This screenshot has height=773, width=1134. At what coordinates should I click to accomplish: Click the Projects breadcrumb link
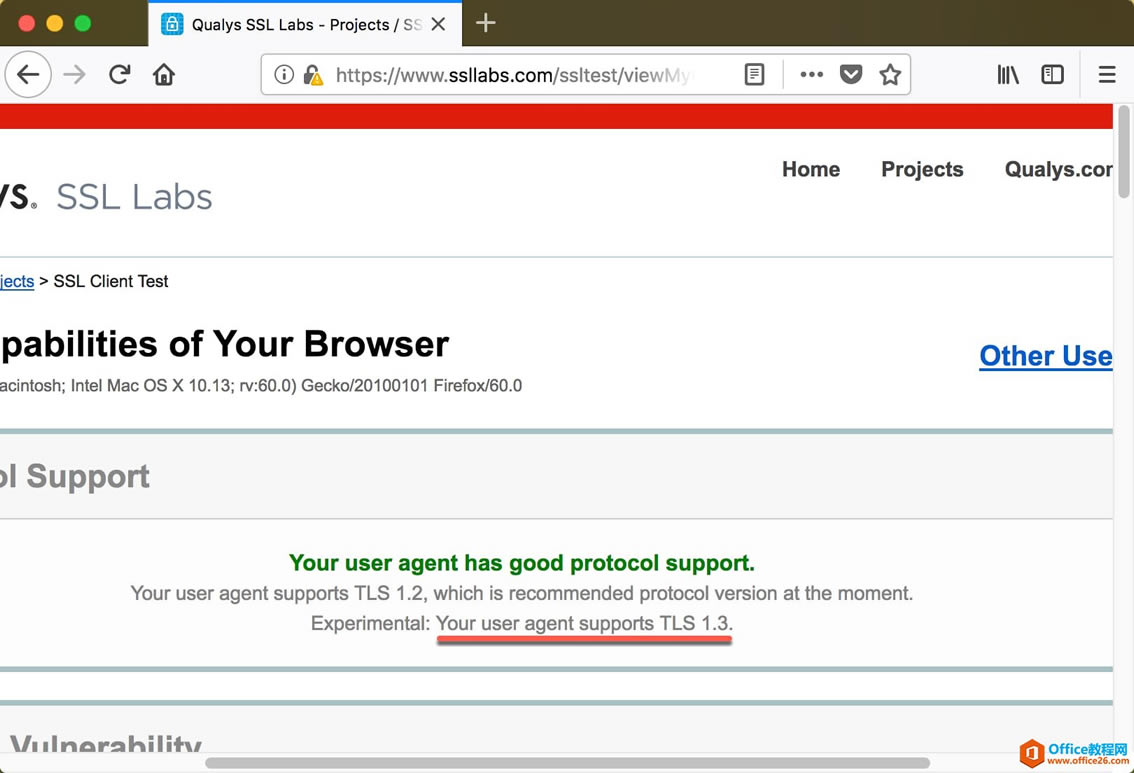[x=17, y=281]
